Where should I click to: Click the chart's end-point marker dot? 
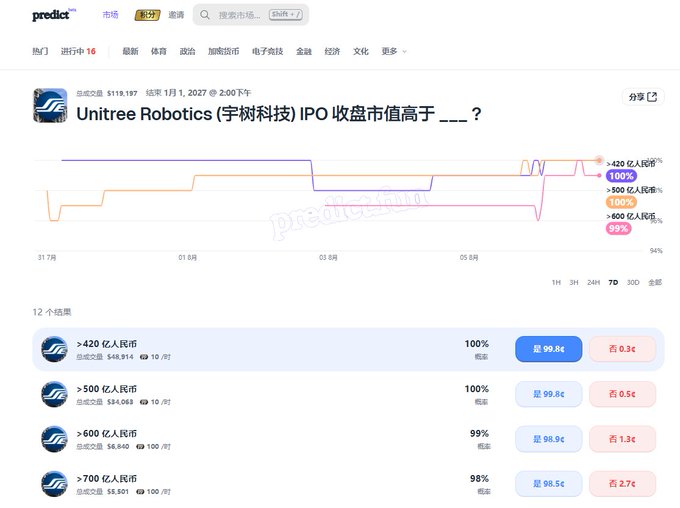click(599, 161)
